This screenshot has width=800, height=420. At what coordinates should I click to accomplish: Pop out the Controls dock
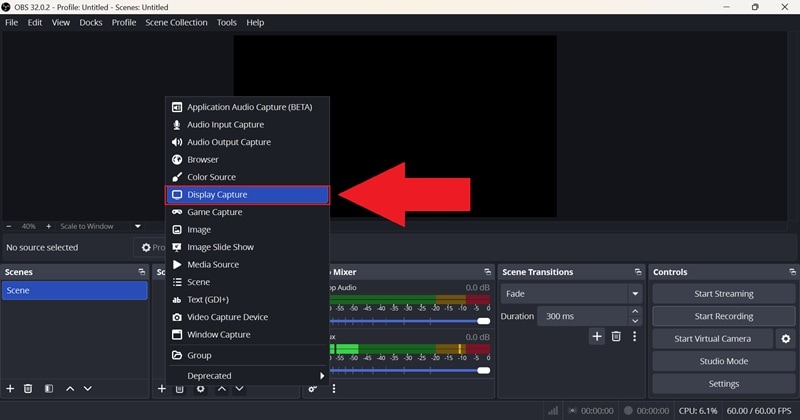click(x=792, y=272)
